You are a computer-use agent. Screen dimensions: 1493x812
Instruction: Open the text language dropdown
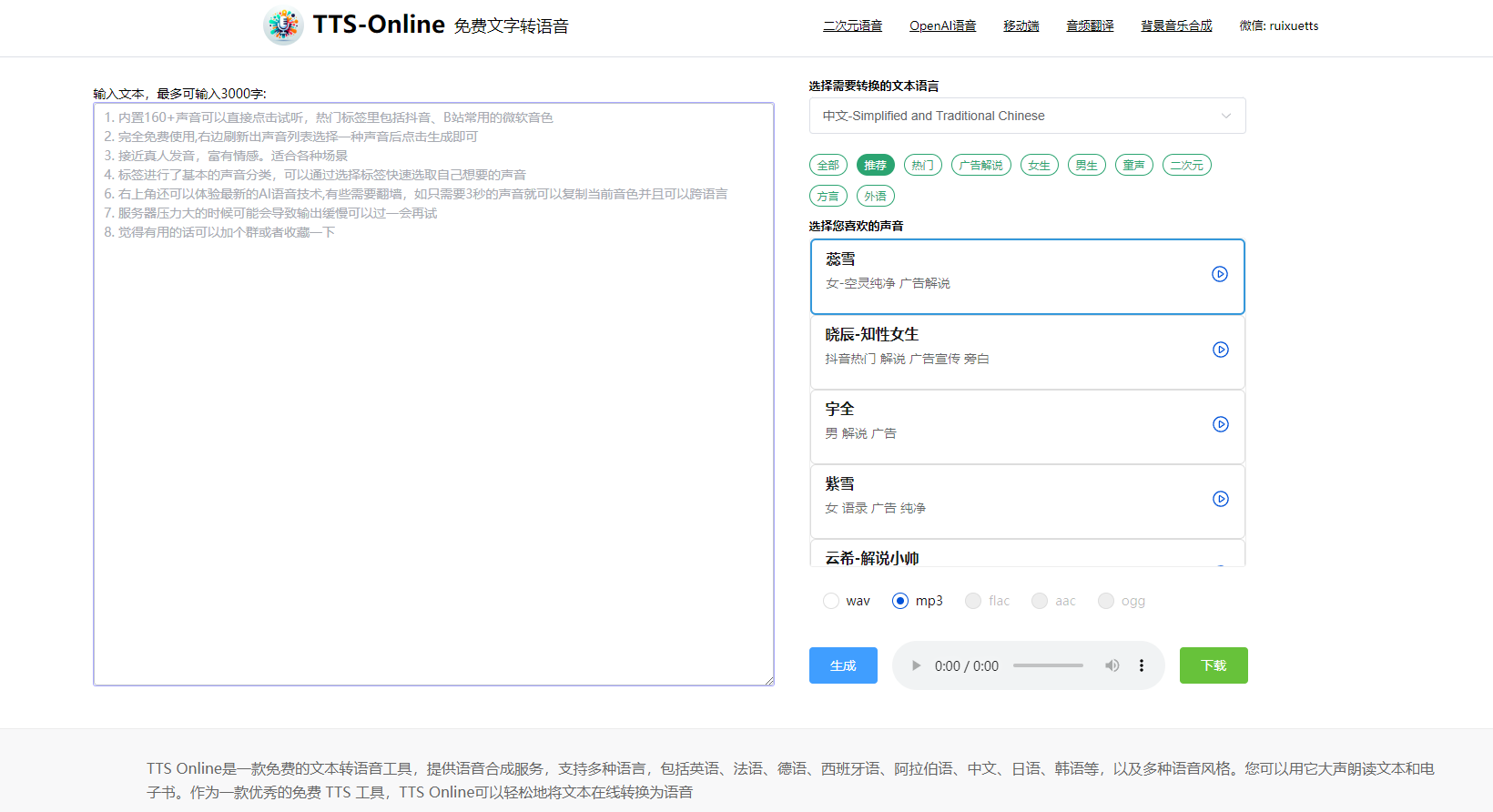1027,116
